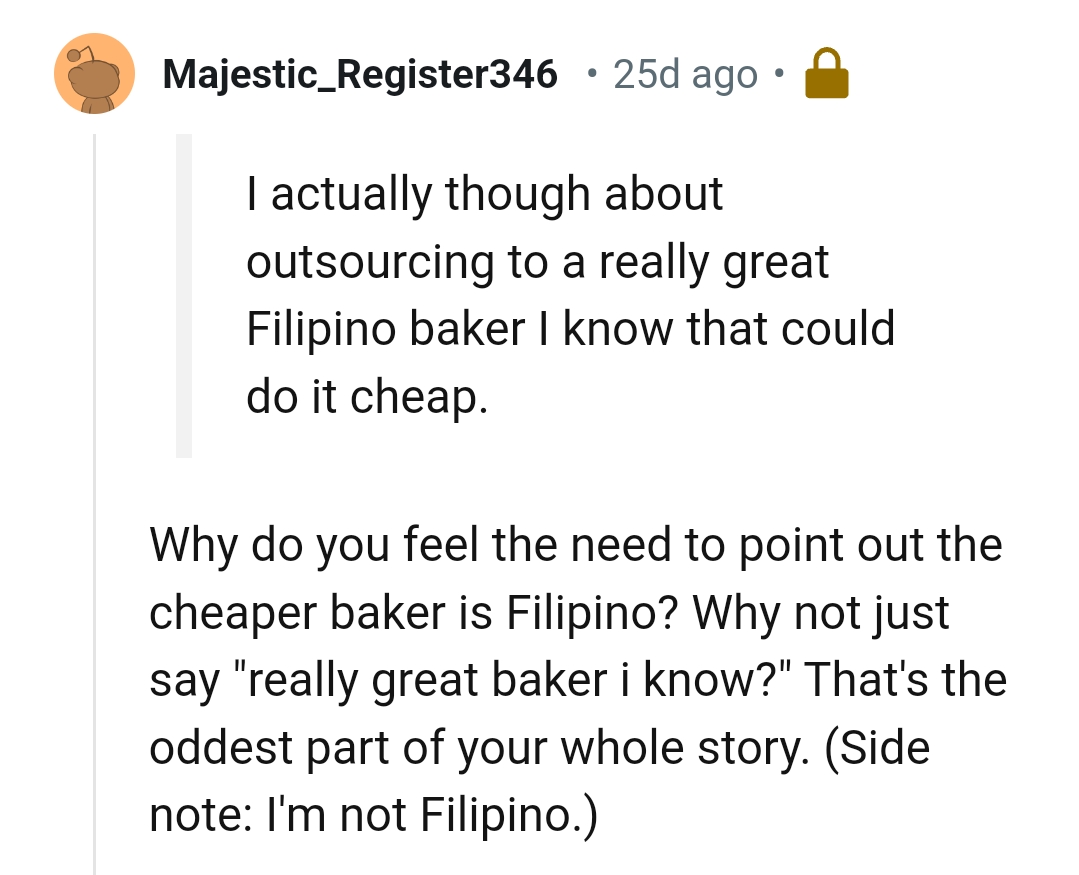
Task: Click the Majestic_Register346 avatar icon
Action: coord(95,72)
